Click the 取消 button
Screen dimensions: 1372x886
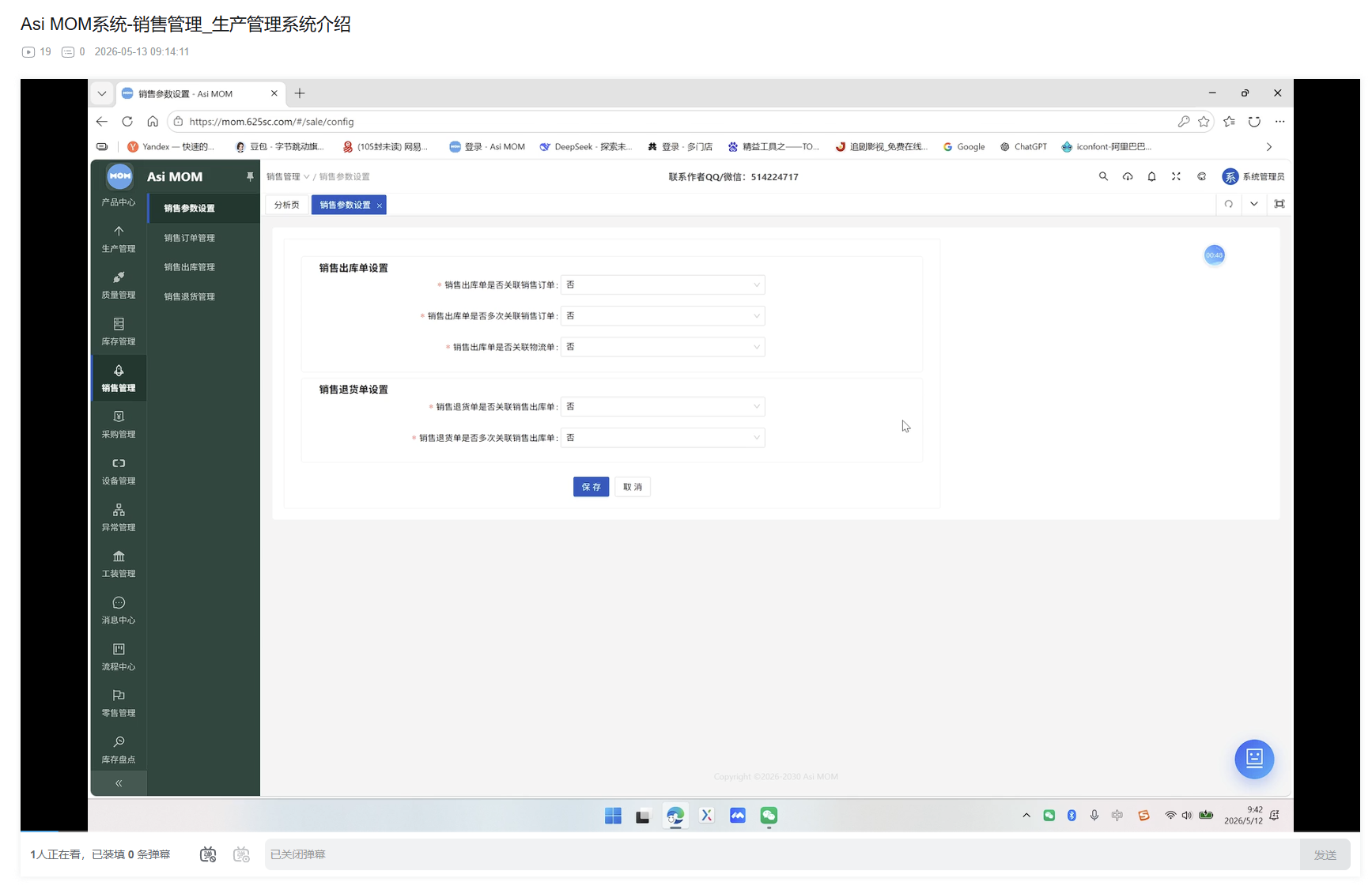[x=633, y=487]
